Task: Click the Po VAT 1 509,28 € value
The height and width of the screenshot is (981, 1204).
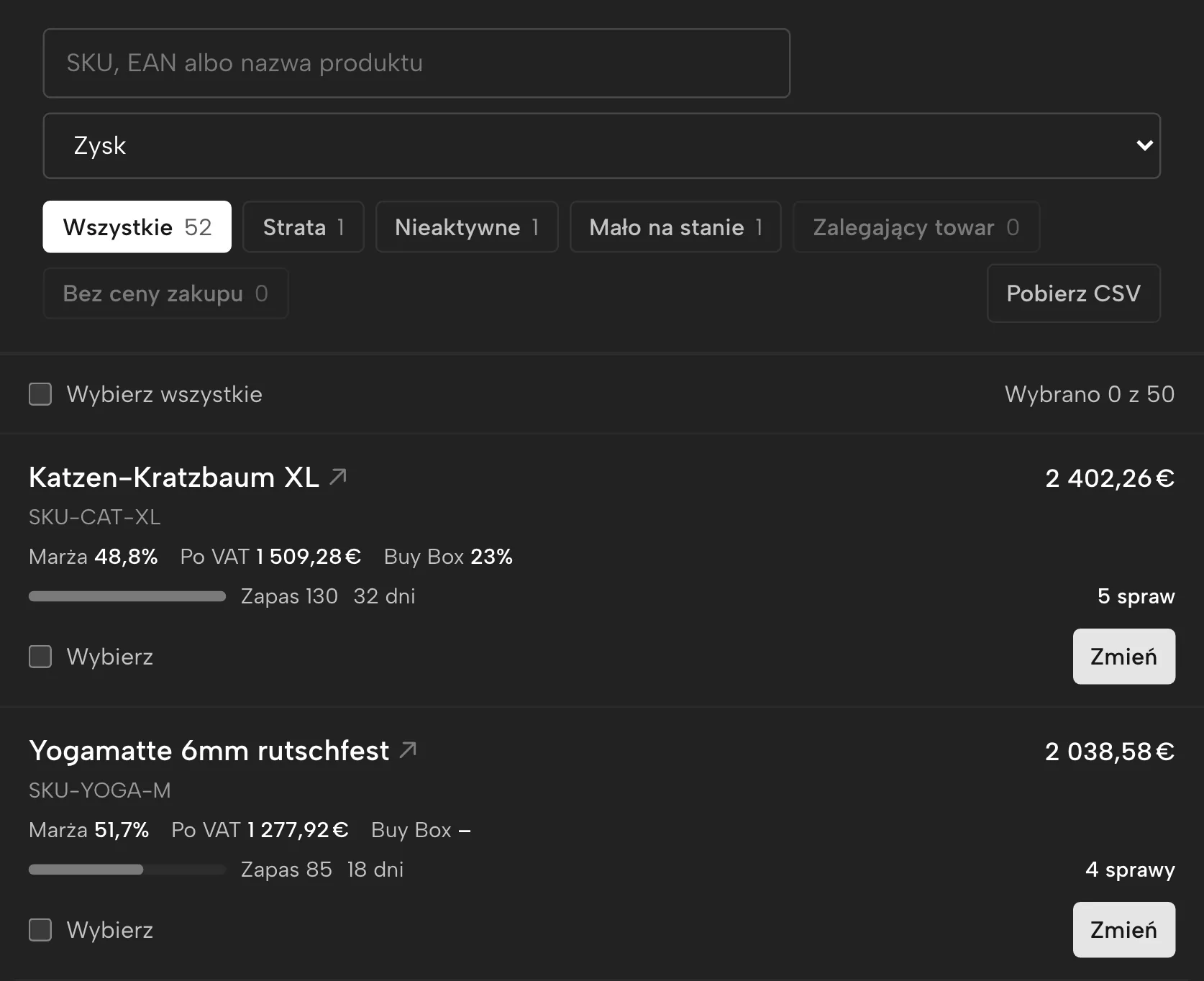Action: click(270, 557)
